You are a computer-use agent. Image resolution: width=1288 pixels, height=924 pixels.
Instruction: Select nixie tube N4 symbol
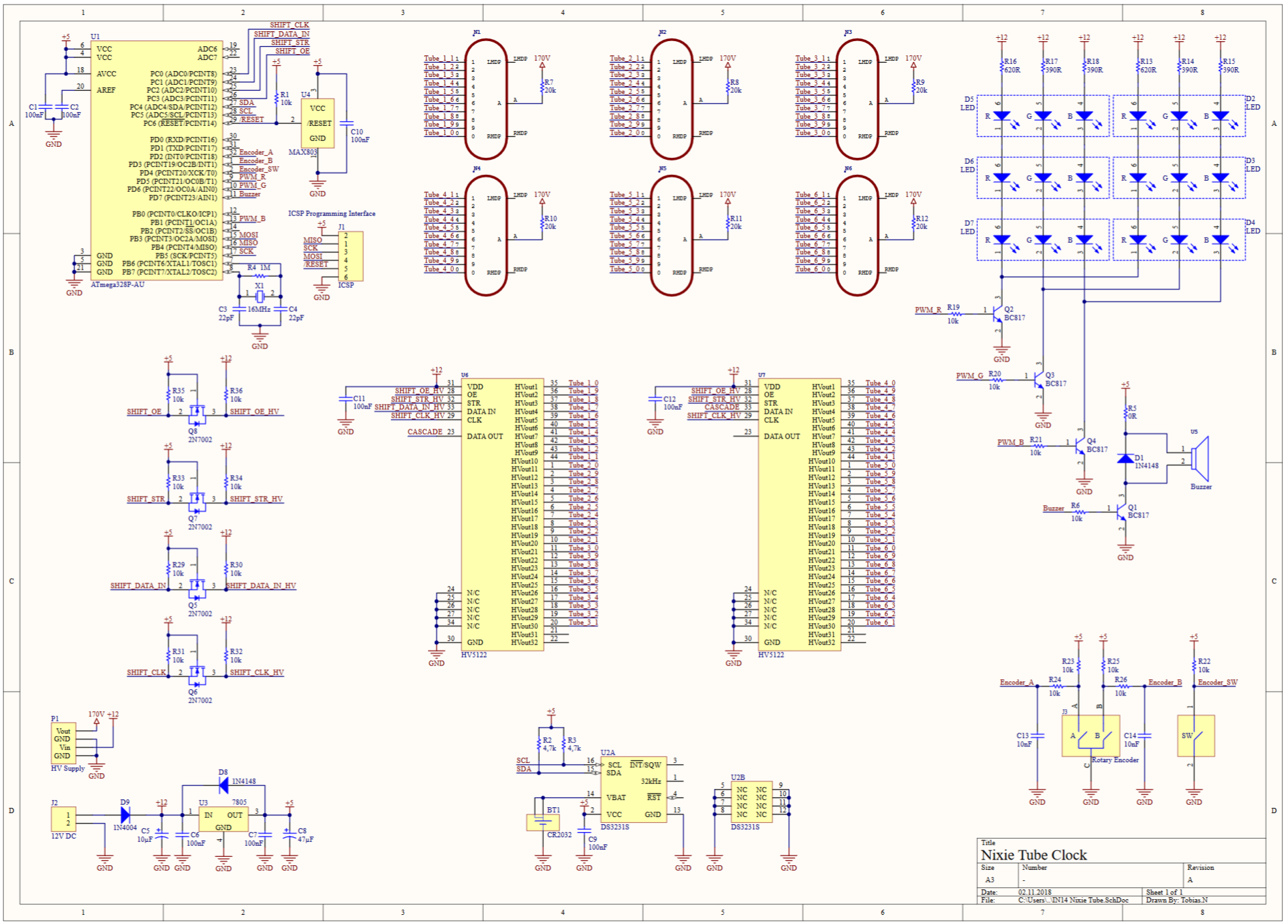[486, 235]
